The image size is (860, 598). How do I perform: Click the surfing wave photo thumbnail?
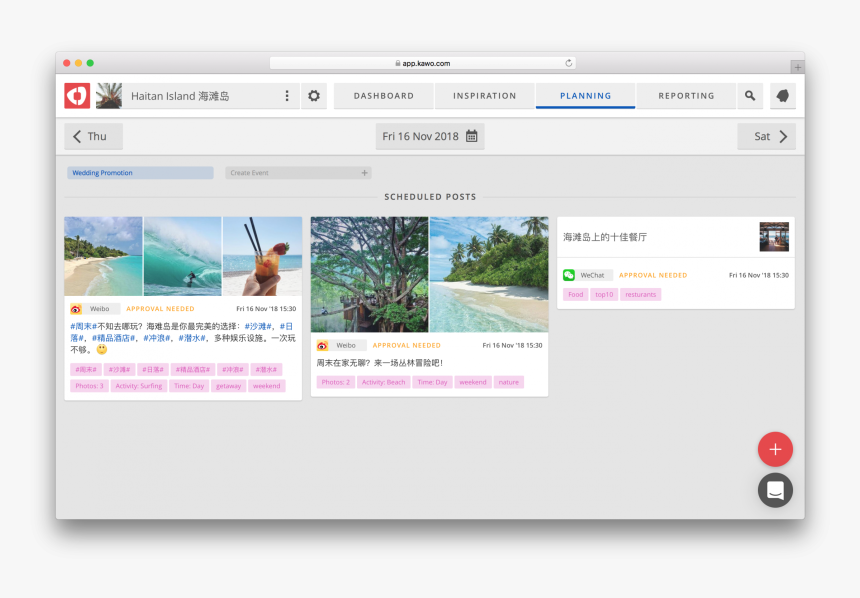[x=182, y=256]
